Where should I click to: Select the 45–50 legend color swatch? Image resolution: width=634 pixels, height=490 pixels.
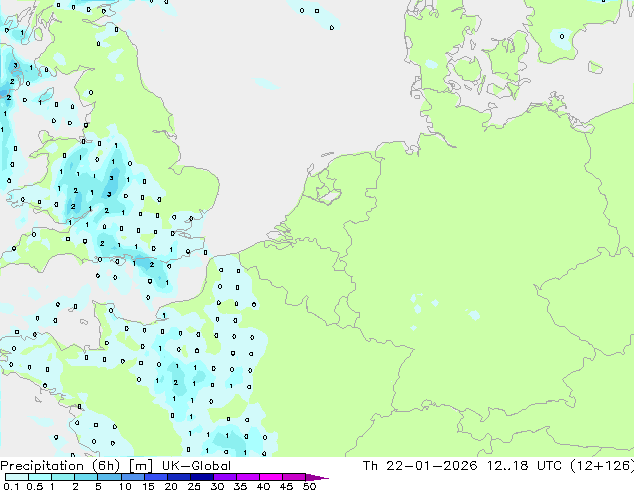click(294, 477)
